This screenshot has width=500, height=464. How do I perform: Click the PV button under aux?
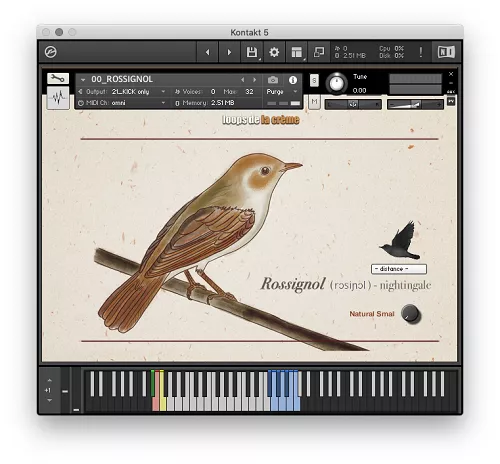451,101
